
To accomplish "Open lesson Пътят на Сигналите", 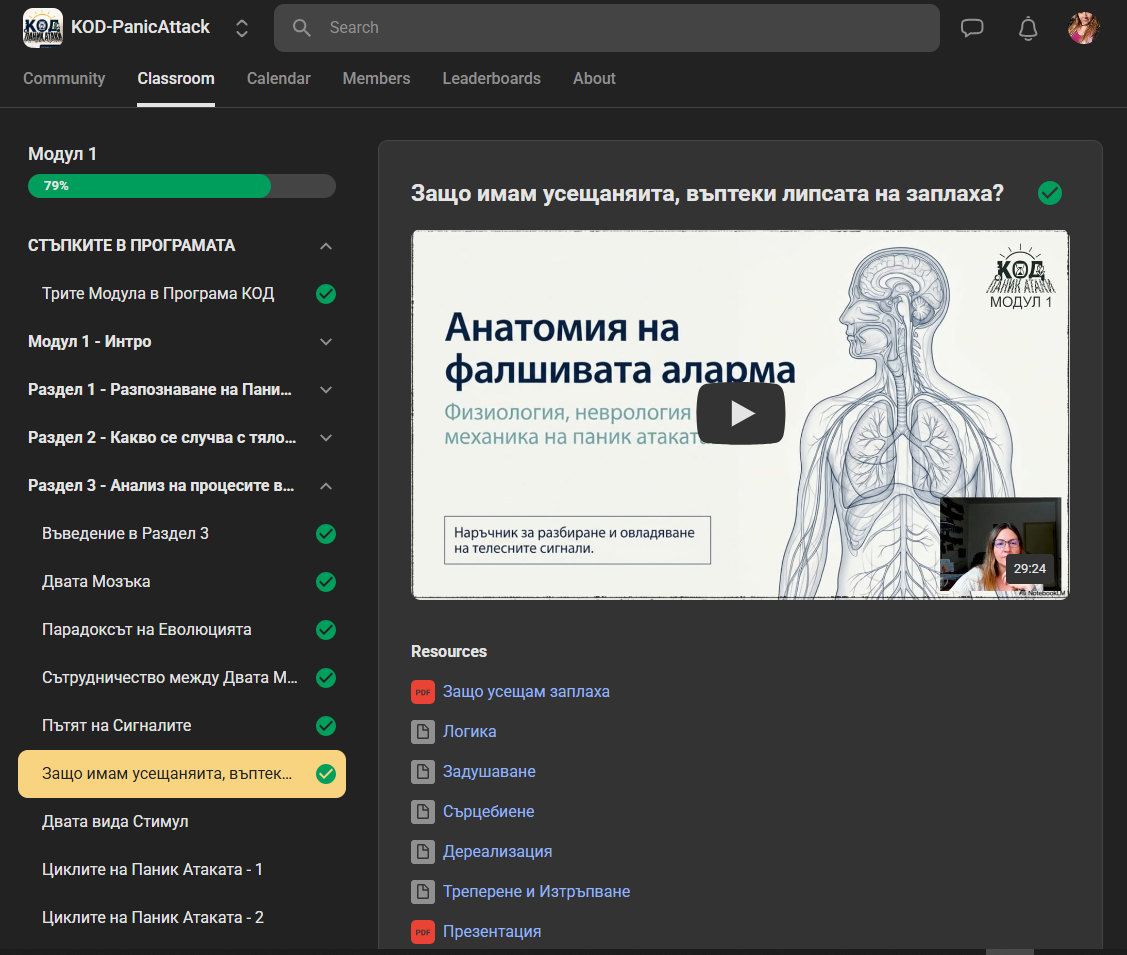I will pos(116,725).
